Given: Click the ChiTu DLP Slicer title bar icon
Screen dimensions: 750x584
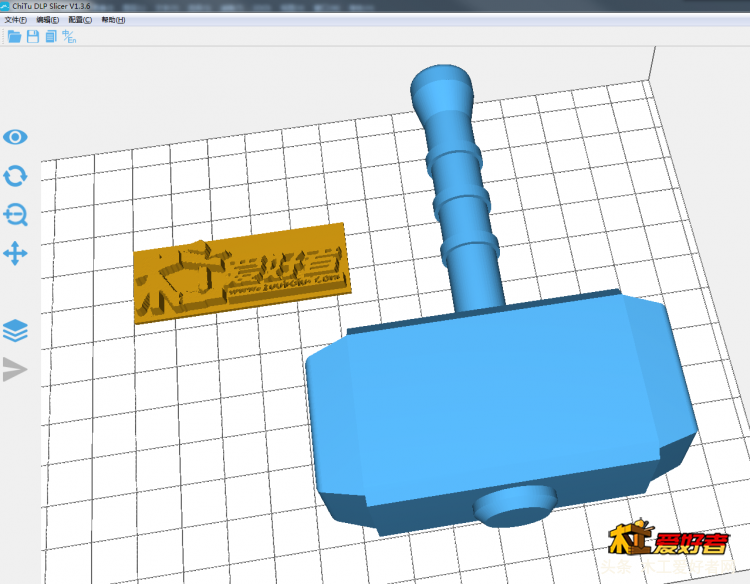Looking at the screenshot, I should [5, 6].
